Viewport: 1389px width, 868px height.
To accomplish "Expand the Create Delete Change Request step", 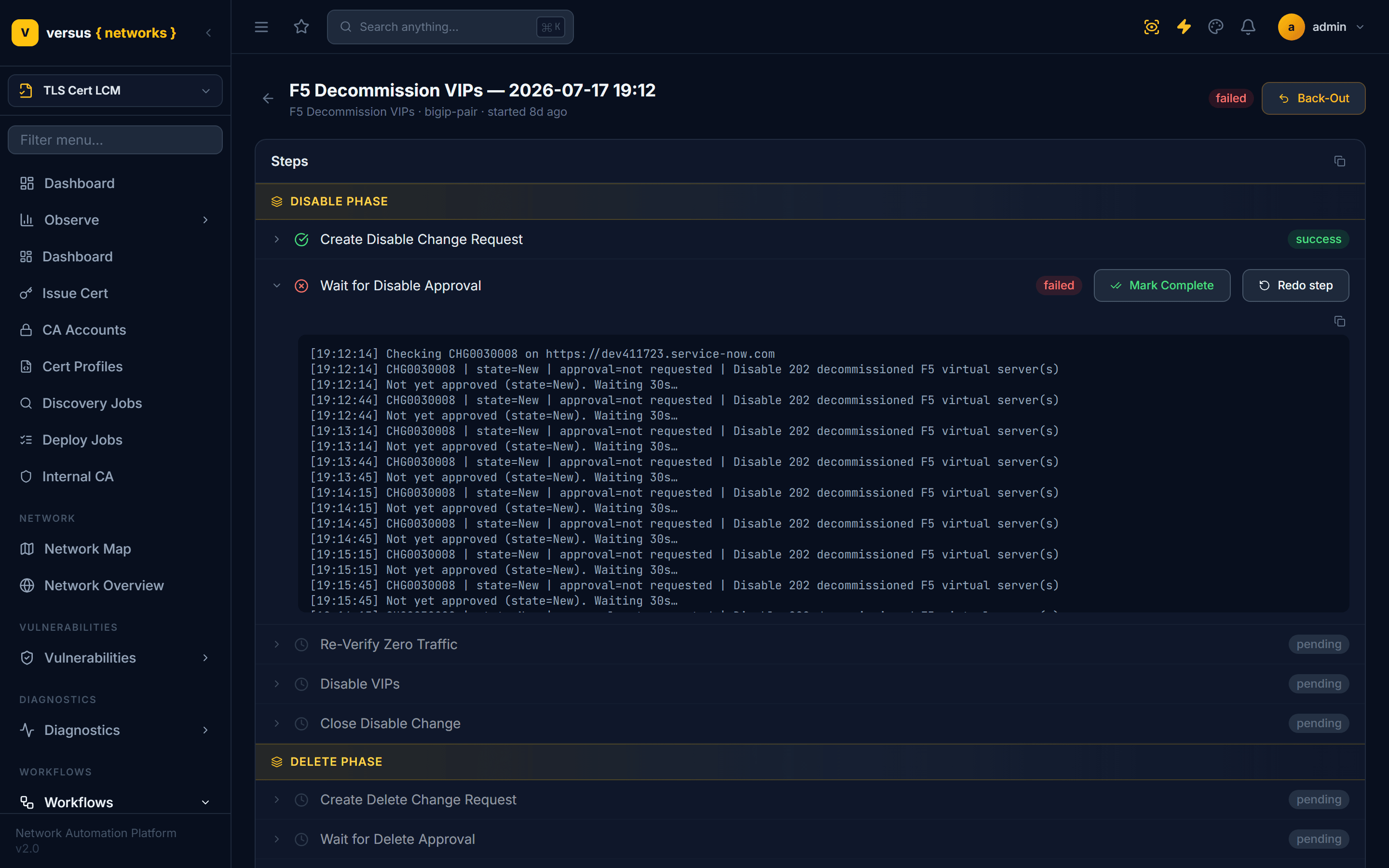I will tap(277, 800).
